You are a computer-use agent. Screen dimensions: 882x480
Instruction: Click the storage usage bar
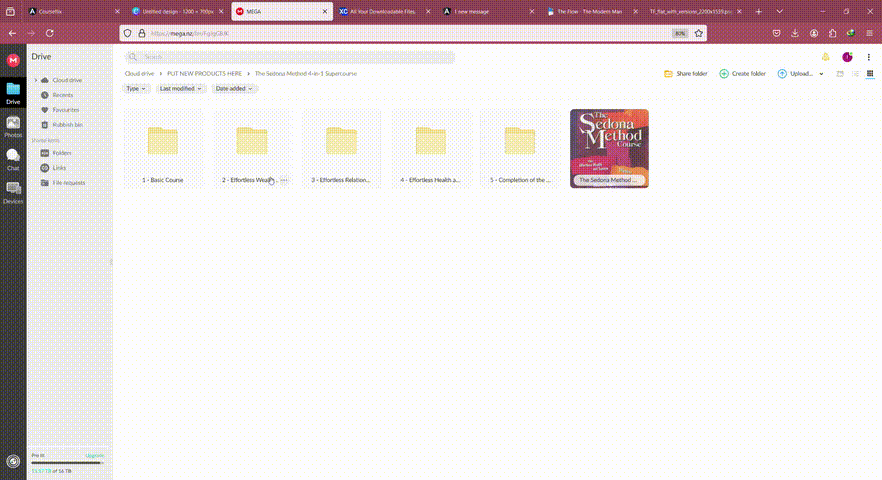(68, 463)
